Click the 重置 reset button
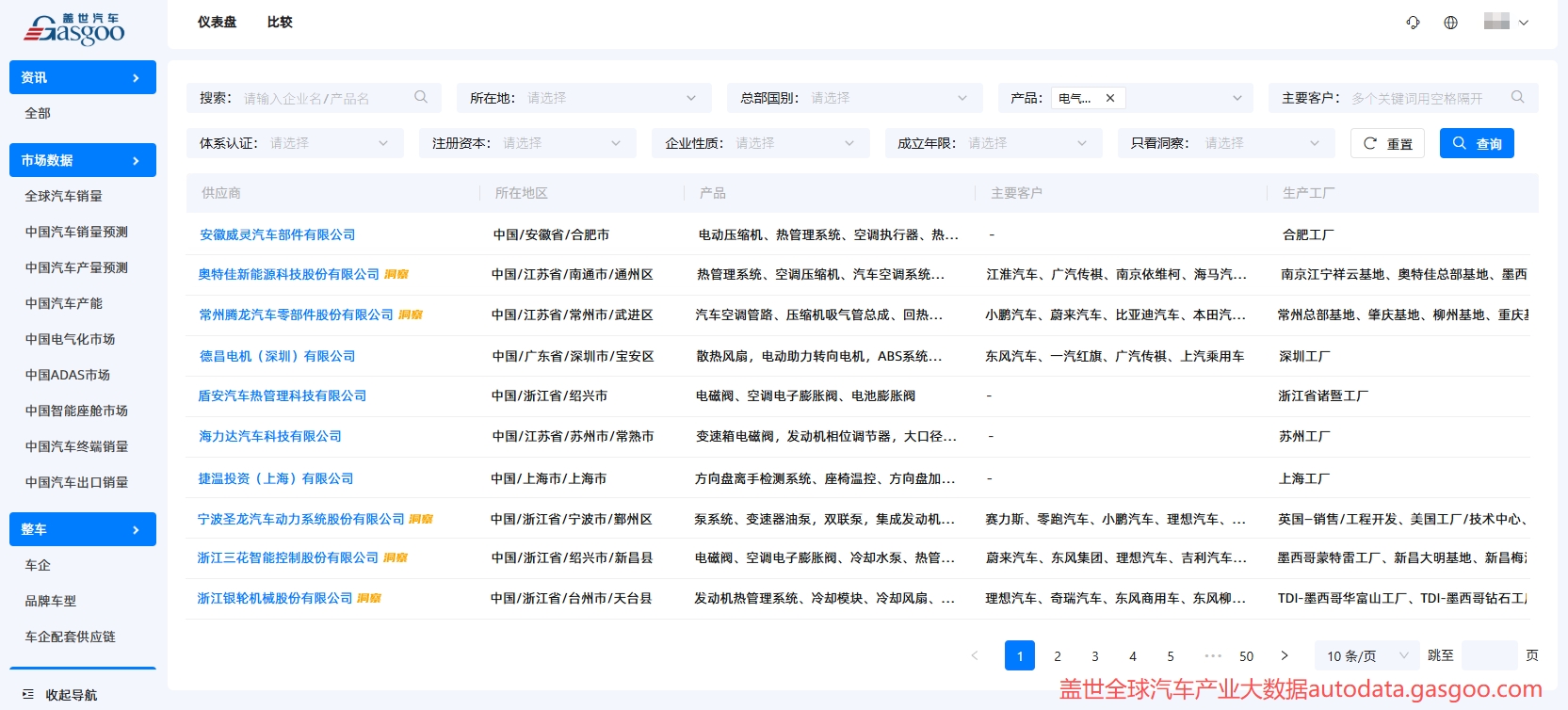 1387,143
